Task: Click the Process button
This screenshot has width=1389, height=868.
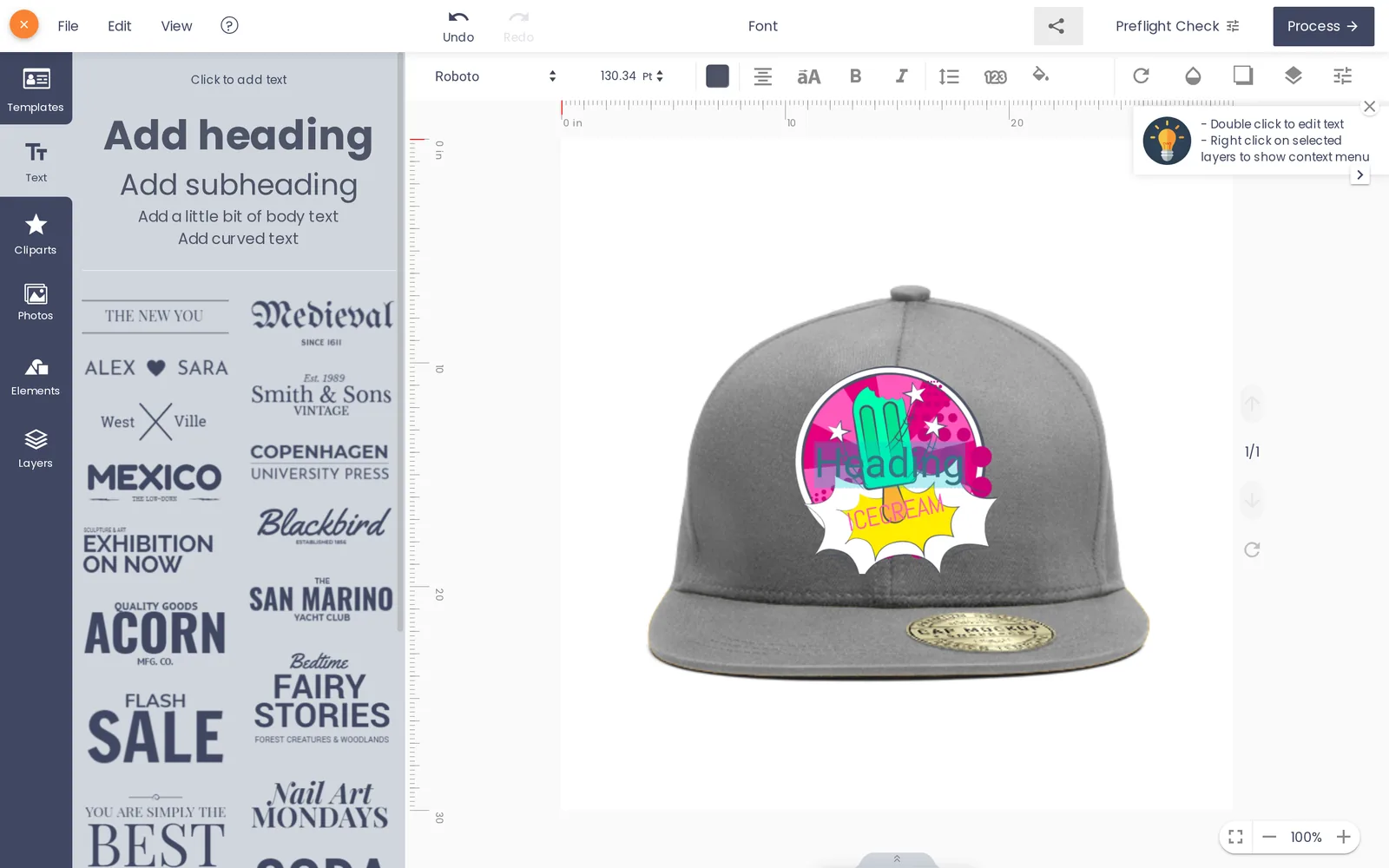Action: pos(1323,26)
